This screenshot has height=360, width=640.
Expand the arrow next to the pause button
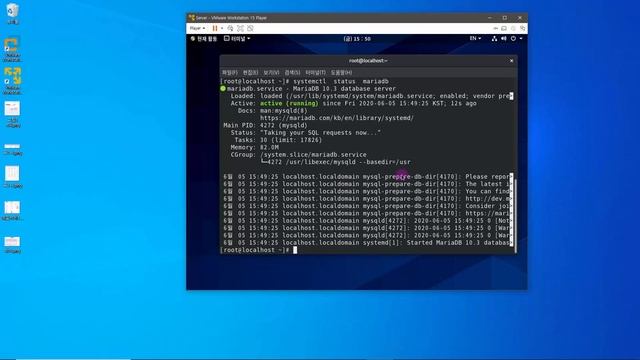pos(222,28)
